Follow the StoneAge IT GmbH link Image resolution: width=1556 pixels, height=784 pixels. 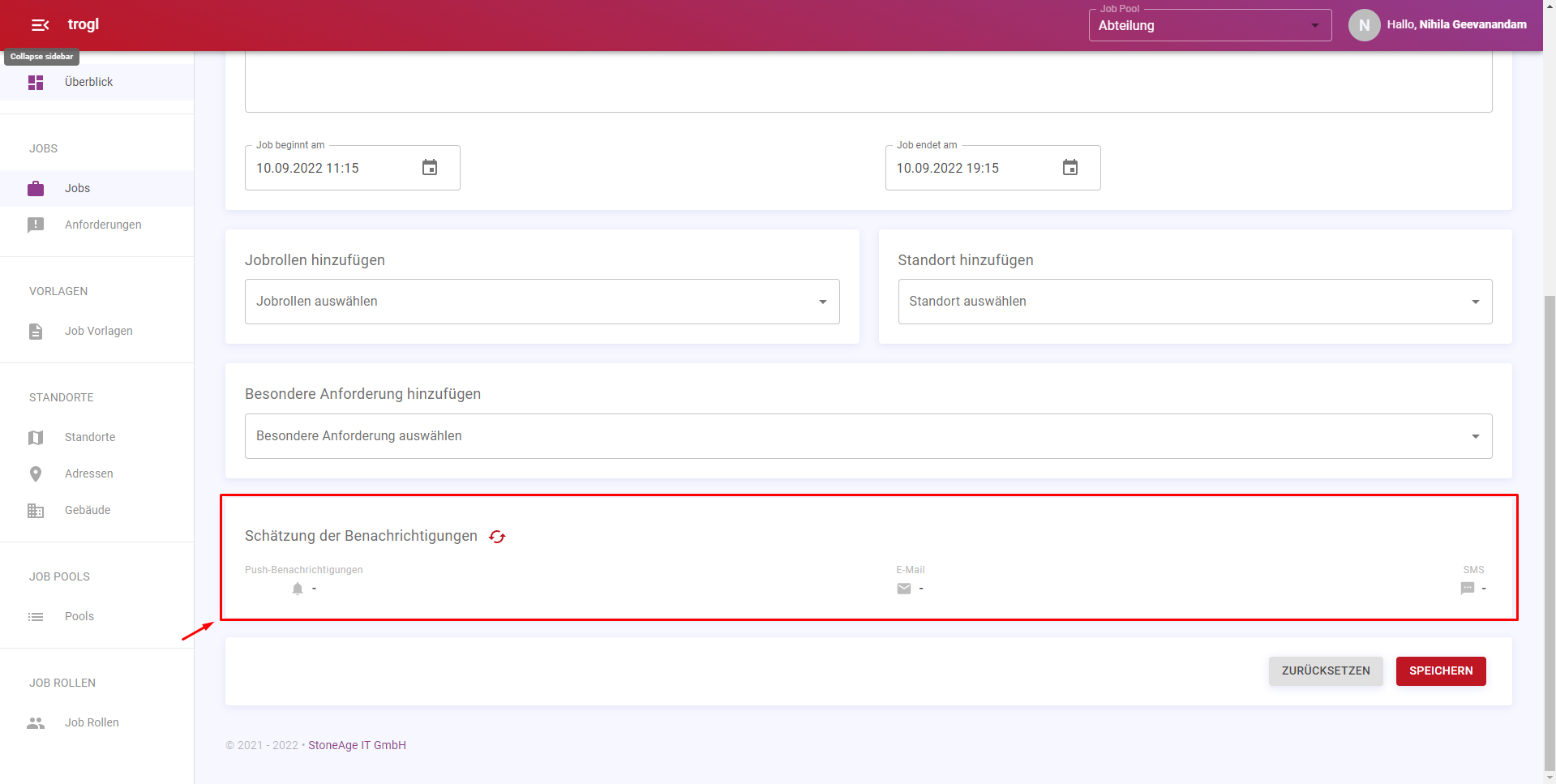[357, 745]
